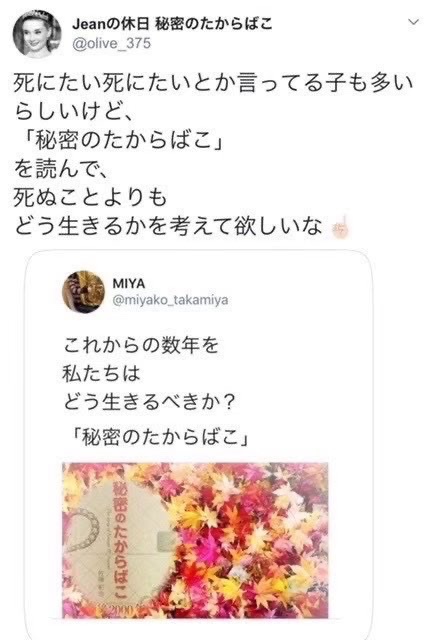Click the line 私たちは in quoted tweet
432x640 pixels.
tap(101, 373)
